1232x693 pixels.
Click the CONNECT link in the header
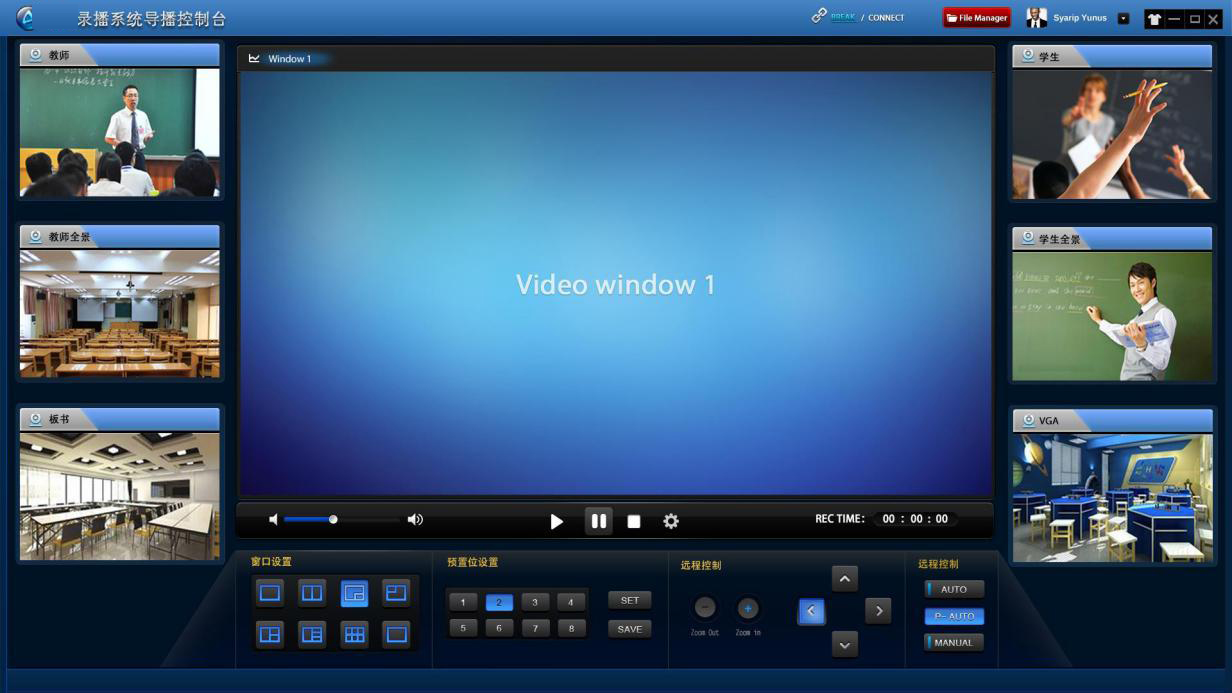pos(886,18)
